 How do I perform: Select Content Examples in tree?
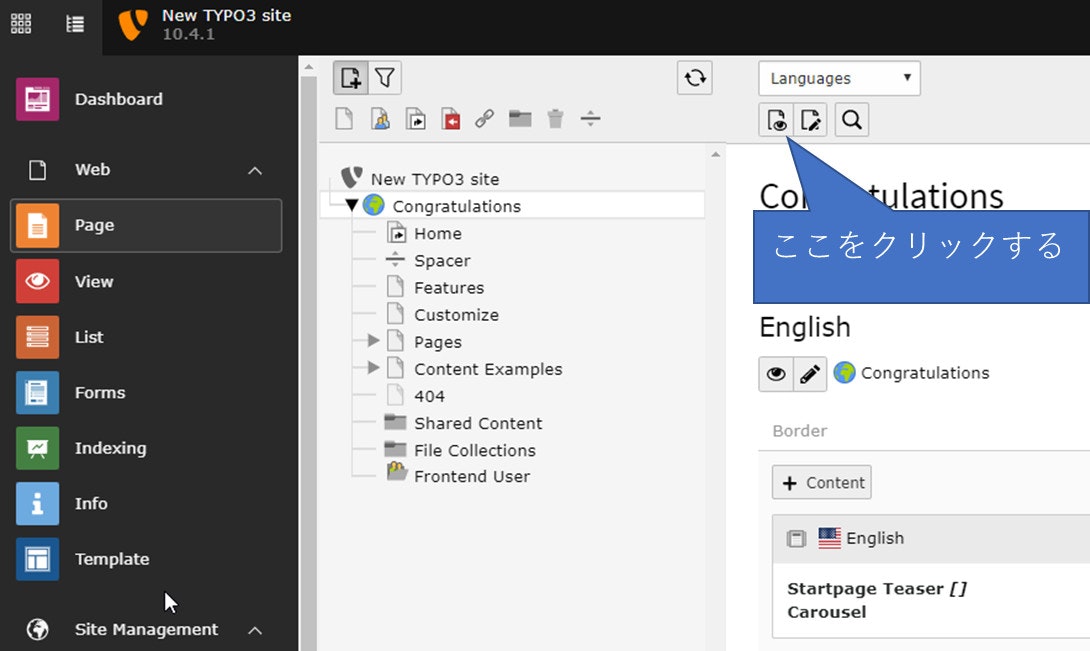[x=488, y=369]
